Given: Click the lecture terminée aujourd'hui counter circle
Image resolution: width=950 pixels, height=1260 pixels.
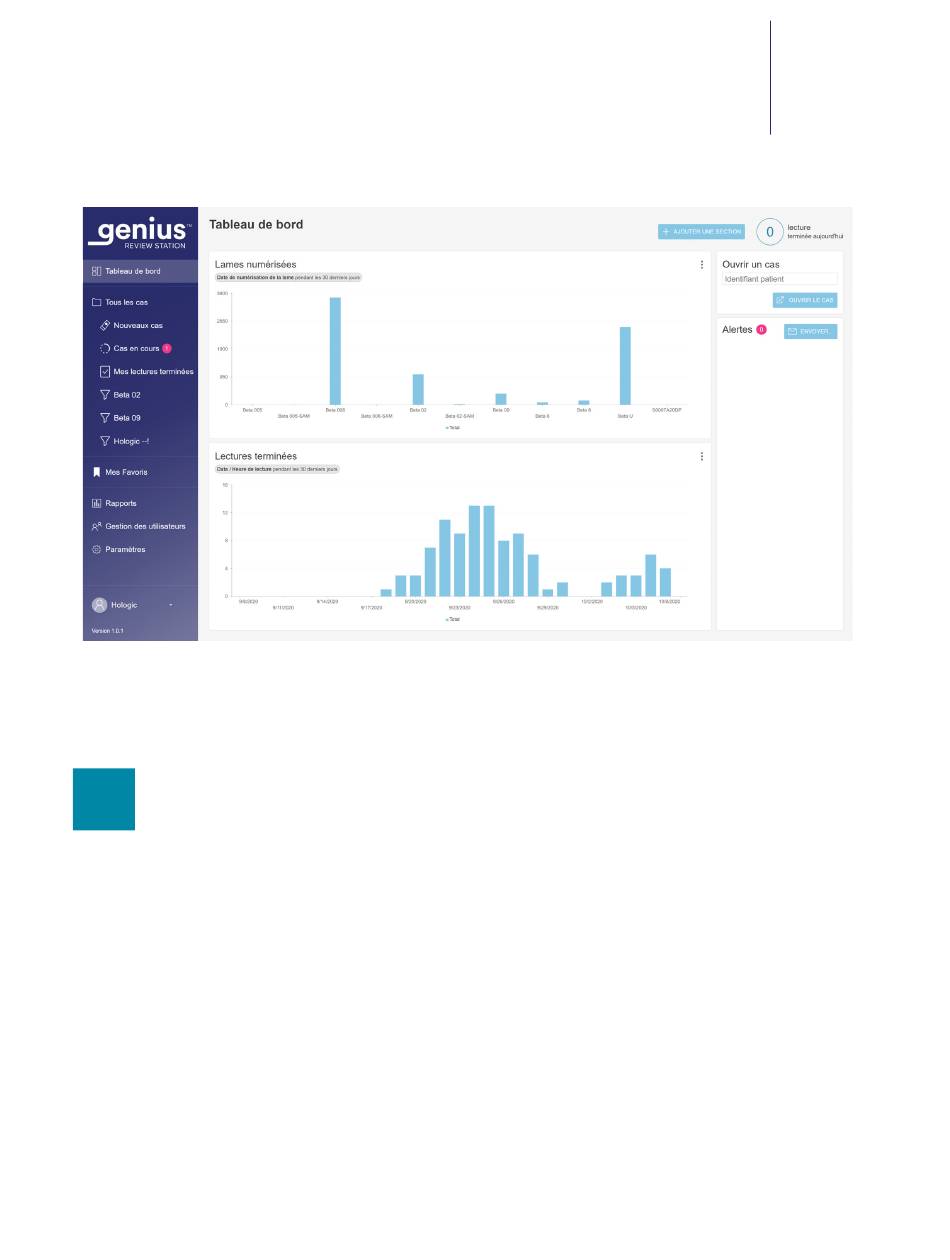Looking at the screenshot, I should 769,232.
